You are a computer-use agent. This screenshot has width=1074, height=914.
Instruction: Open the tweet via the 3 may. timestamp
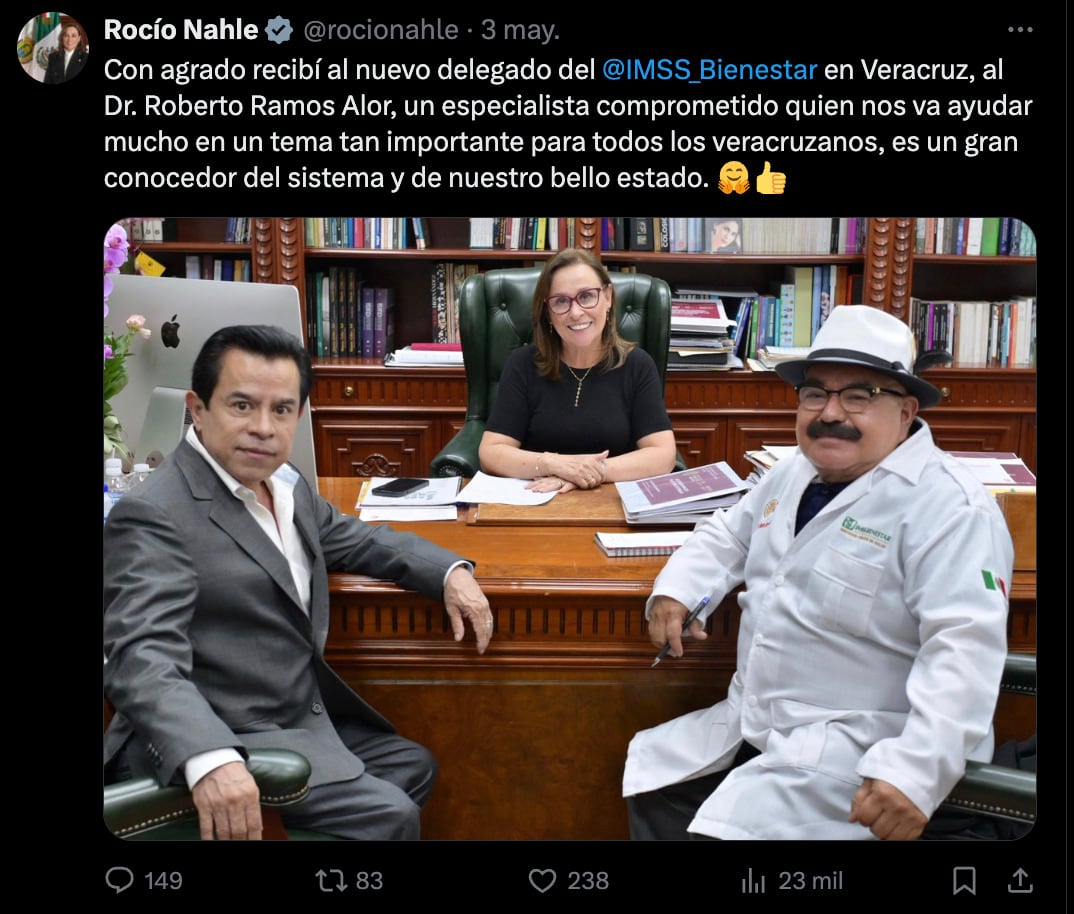tap(521, 30)
